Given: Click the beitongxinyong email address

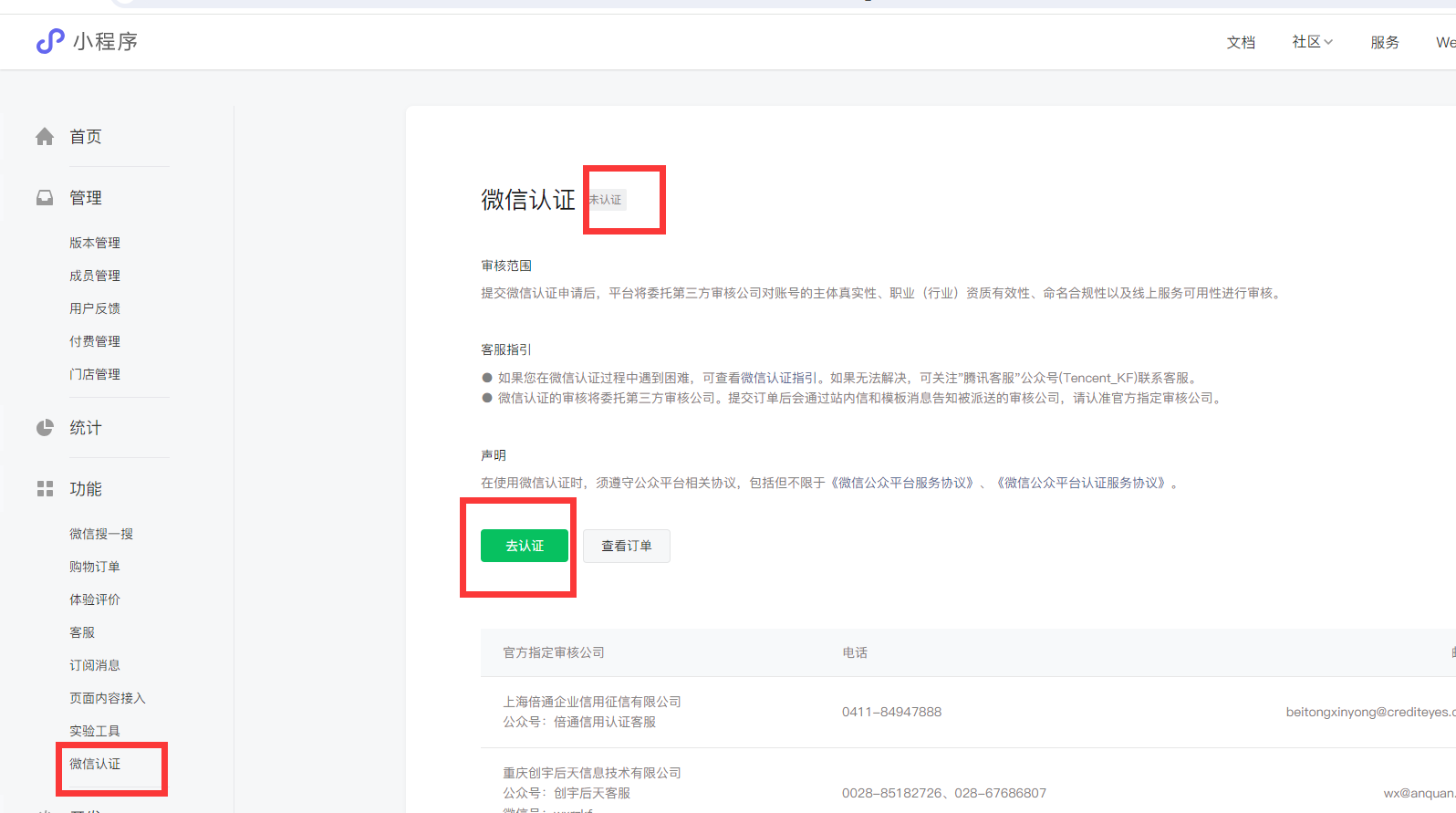Looking at the screenshot, I should point(1370,712).
